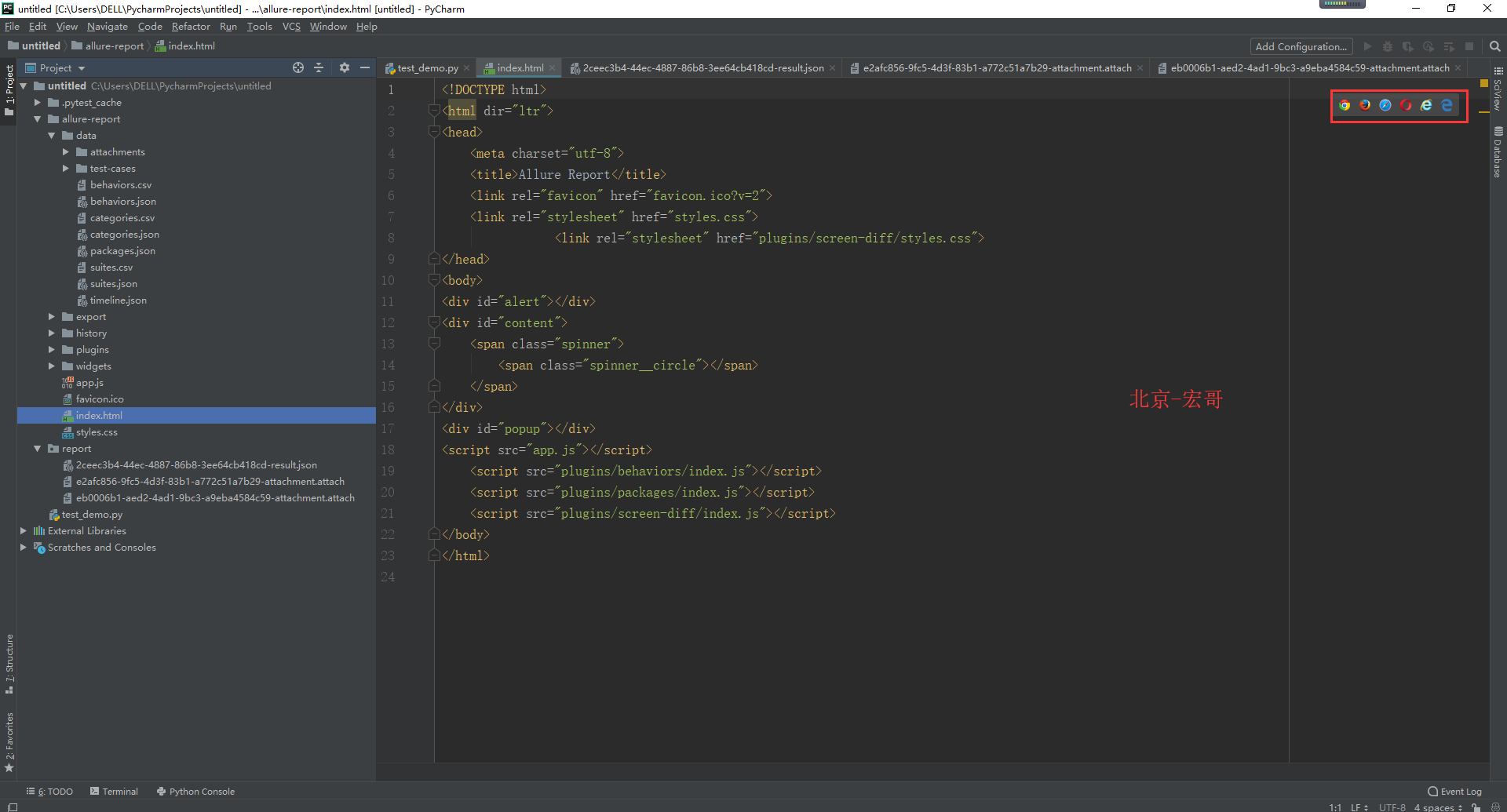Screen dimensions: 1507x812
Task: Open page in Edge browser icon
Action: (1447, 105)
